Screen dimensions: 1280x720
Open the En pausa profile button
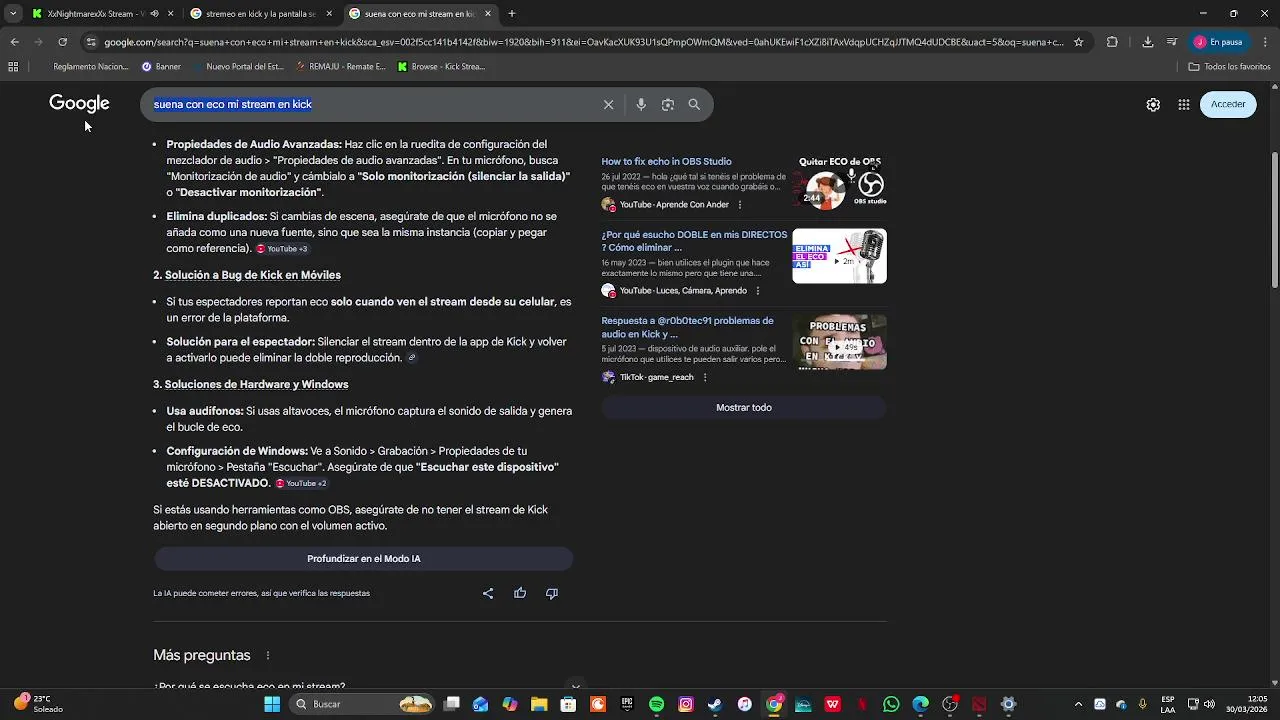1218,42
